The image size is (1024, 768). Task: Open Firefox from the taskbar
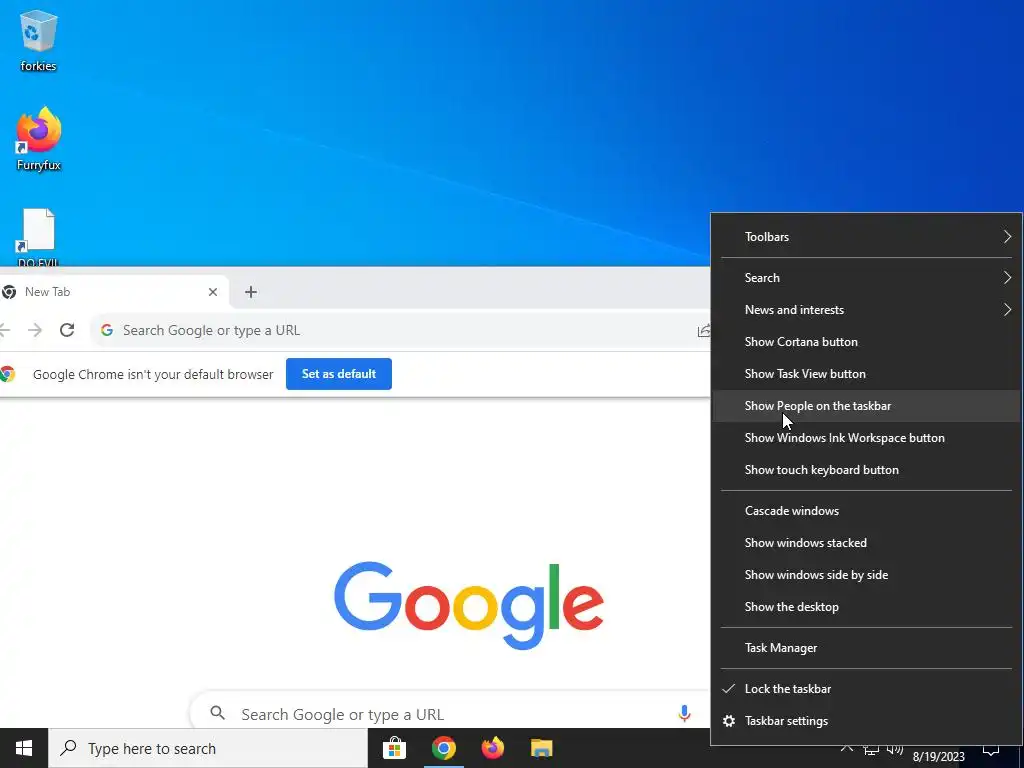pos(492,748)
